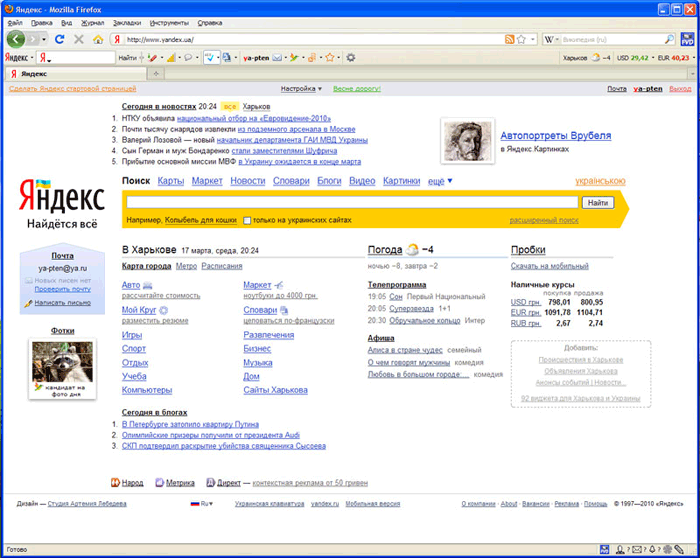Screen dimensions: 700x558
Task: Open the 'Закладки' menu in menu bar
Action: click(126, 21)
